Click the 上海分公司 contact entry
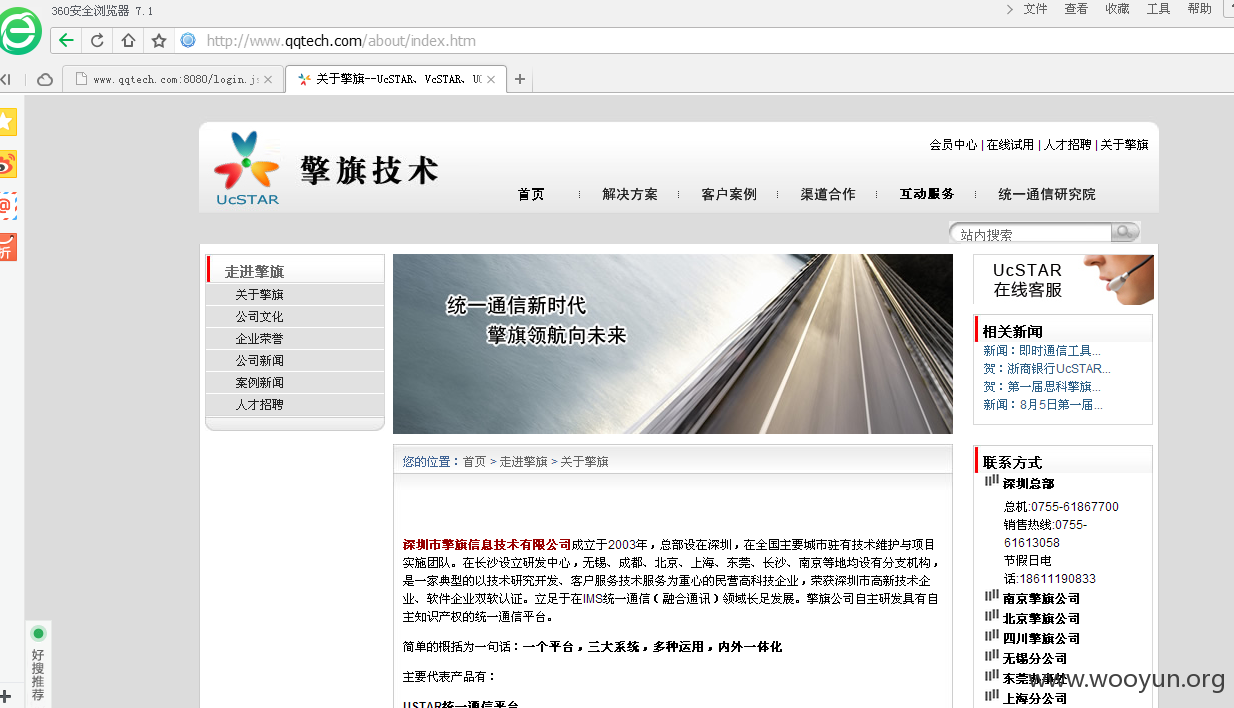The height and width of the screenshot is (708, 1234). [x=1035, y=699]
